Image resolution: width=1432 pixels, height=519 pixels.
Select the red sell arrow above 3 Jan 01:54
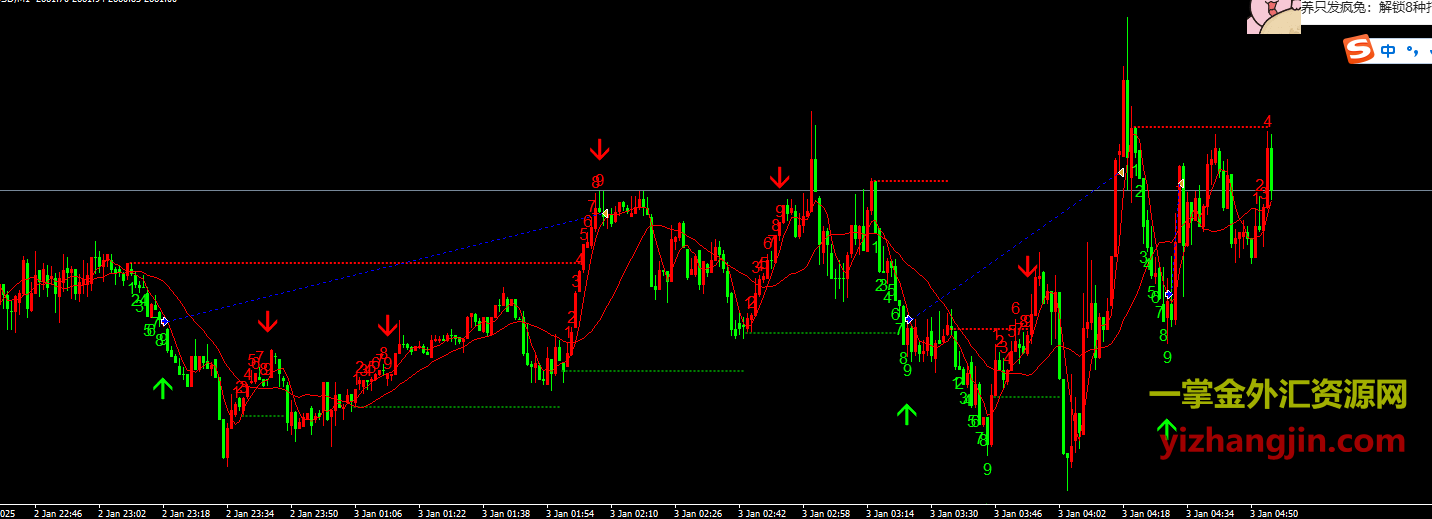599,151
